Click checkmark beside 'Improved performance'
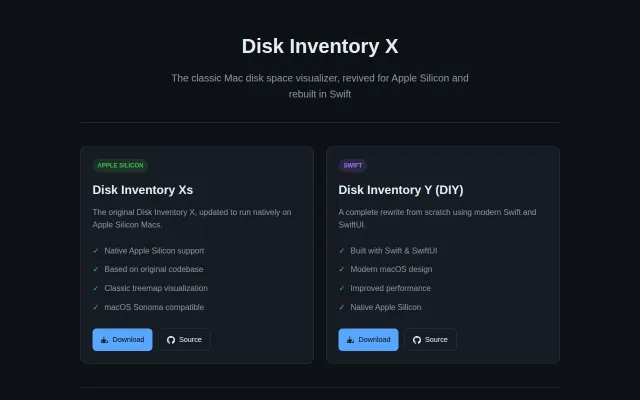This screenshot has height=400, width=640. coord(342,288)
